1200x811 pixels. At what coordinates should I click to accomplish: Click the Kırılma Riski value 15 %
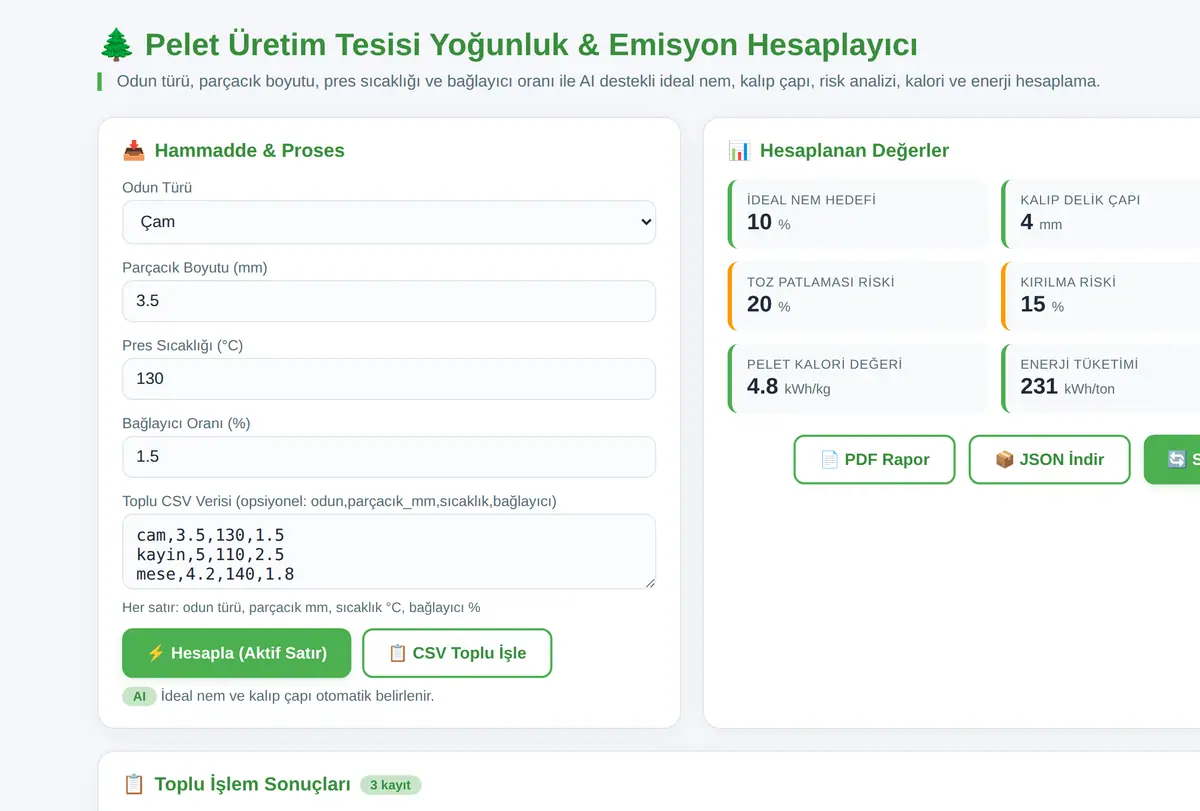[1042, 304]
